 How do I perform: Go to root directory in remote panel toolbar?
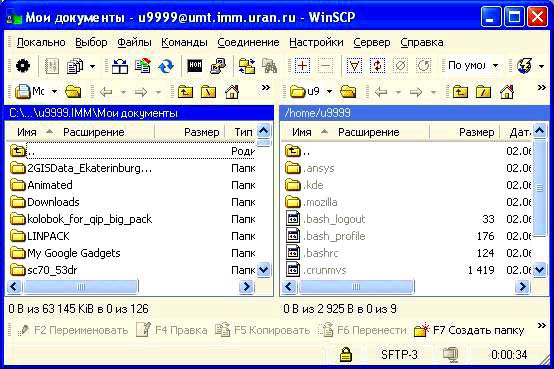point(483,92)
